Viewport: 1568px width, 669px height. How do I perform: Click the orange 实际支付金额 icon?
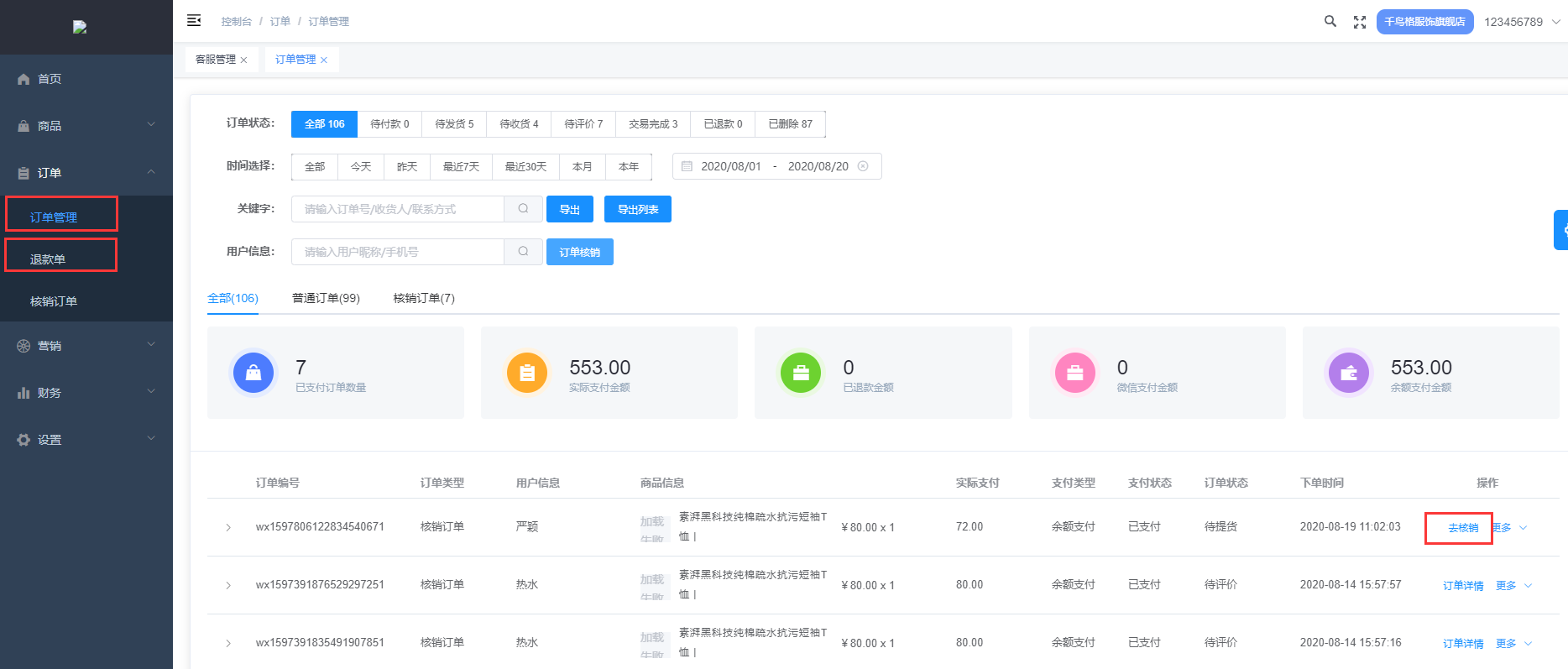(x=527, y=372)
